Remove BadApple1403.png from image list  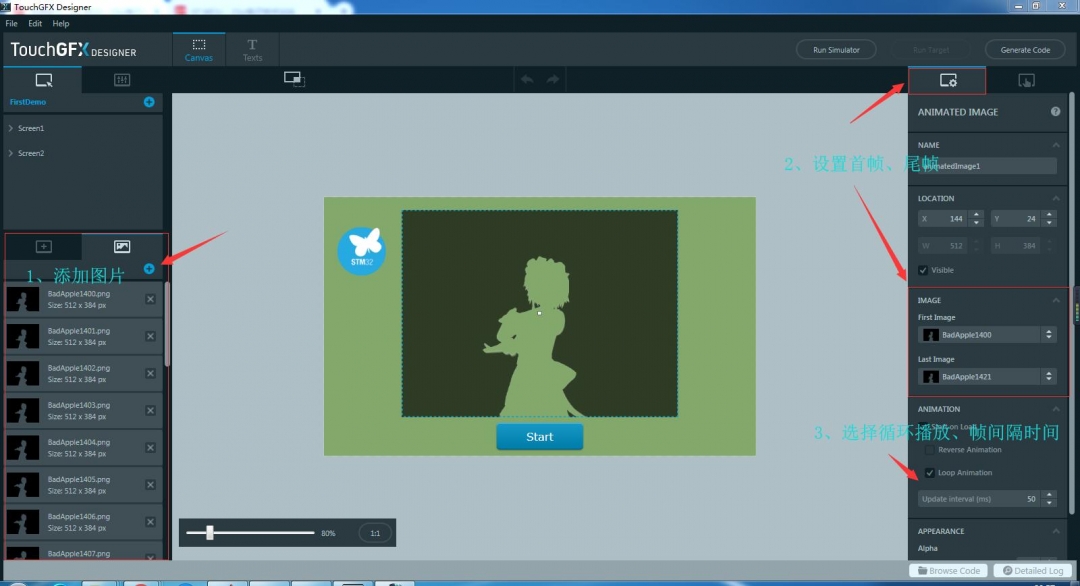(x=150, y=410)
